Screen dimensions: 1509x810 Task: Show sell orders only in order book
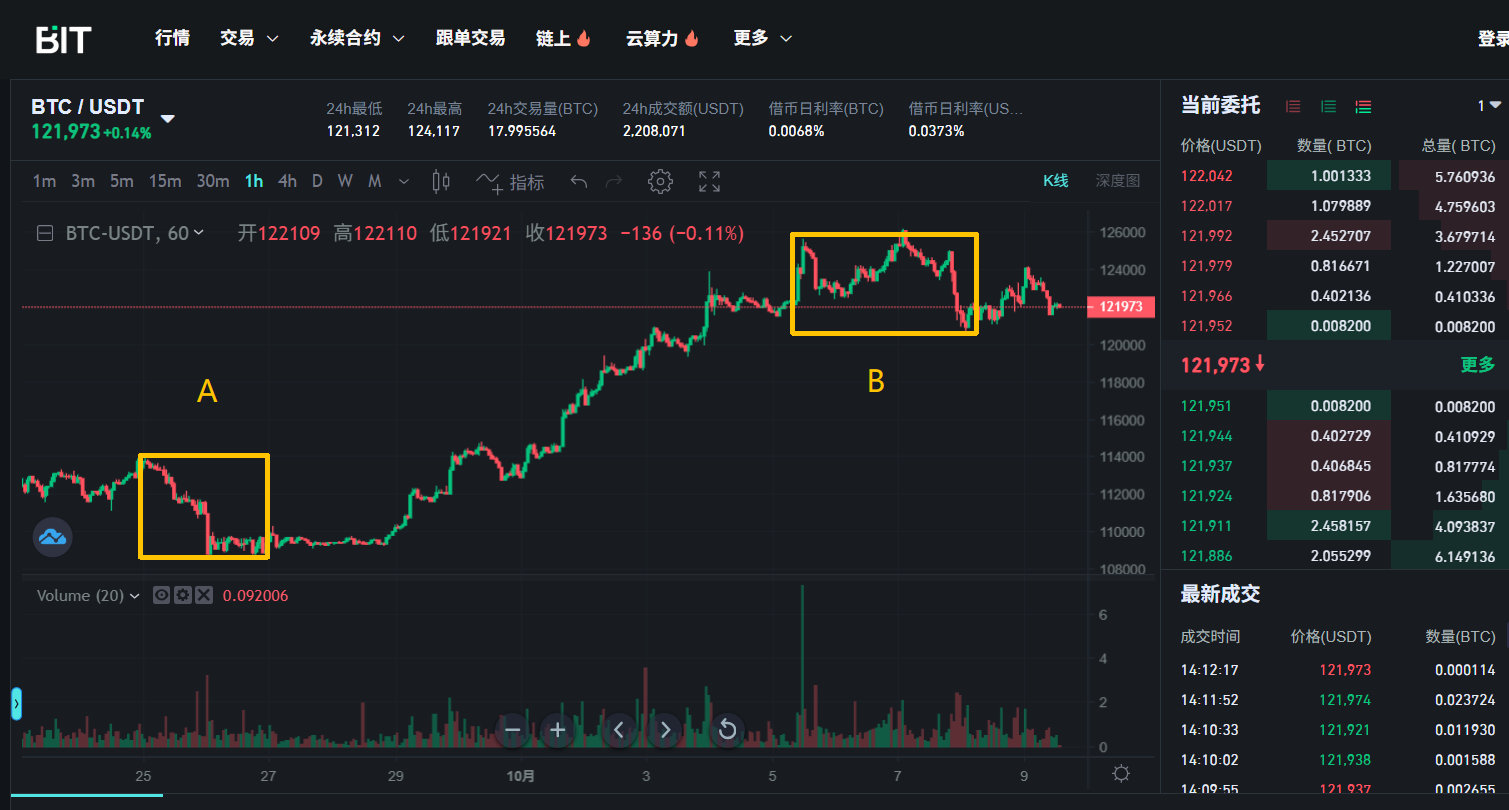pos(1293,106)
